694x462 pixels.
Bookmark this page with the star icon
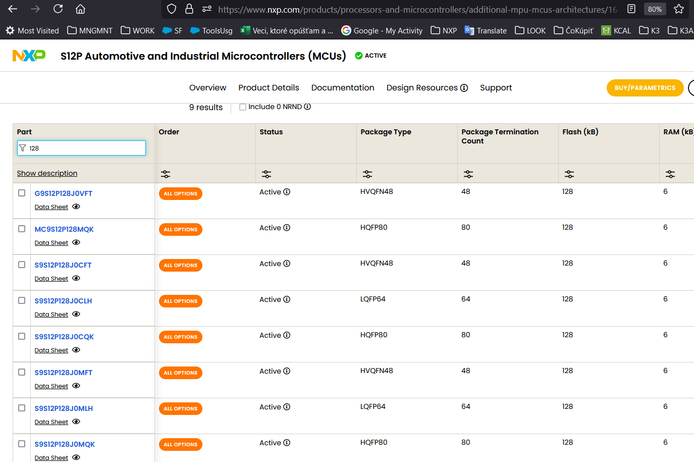point(679,9)
